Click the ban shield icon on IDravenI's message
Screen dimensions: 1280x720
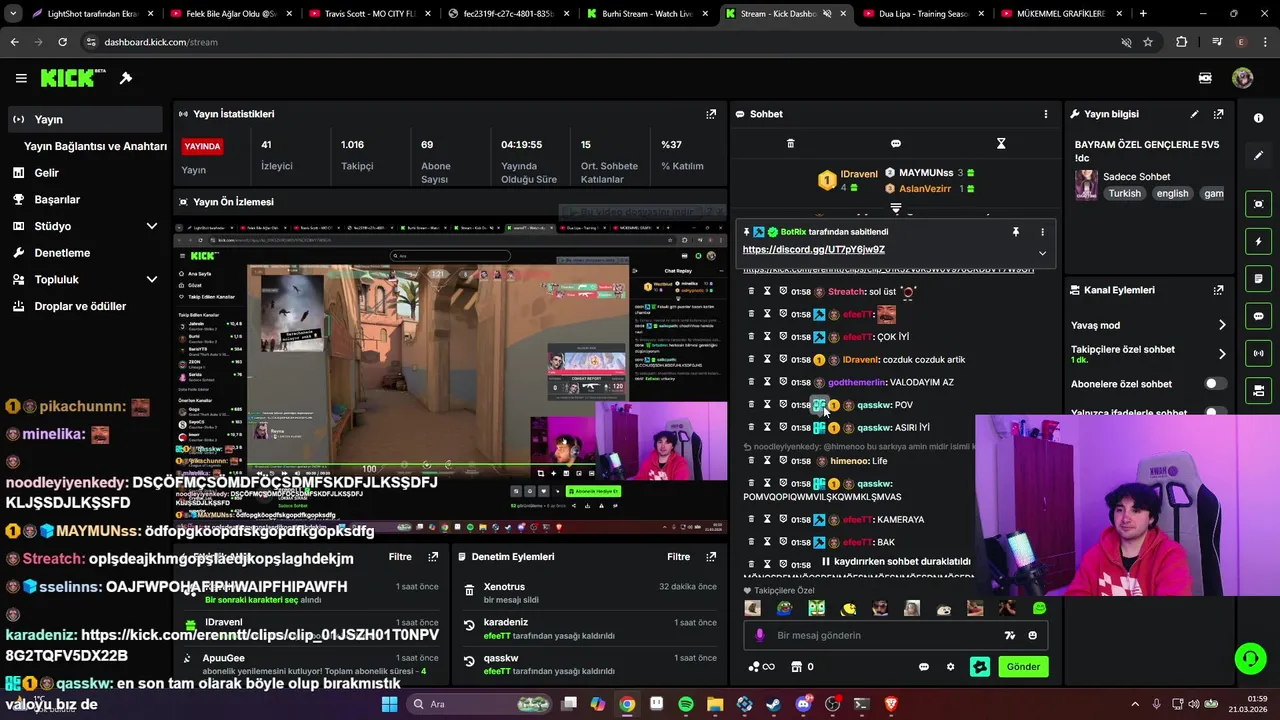[x=783, y=359]
